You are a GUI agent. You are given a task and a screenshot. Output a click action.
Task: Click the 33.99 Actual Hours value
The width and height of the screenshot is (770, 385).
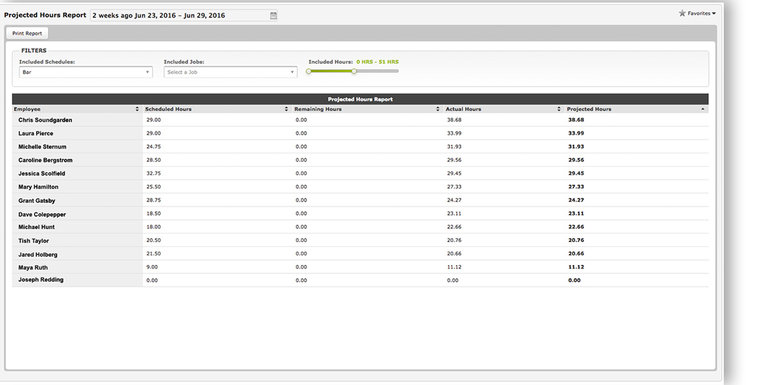point(454,133)
